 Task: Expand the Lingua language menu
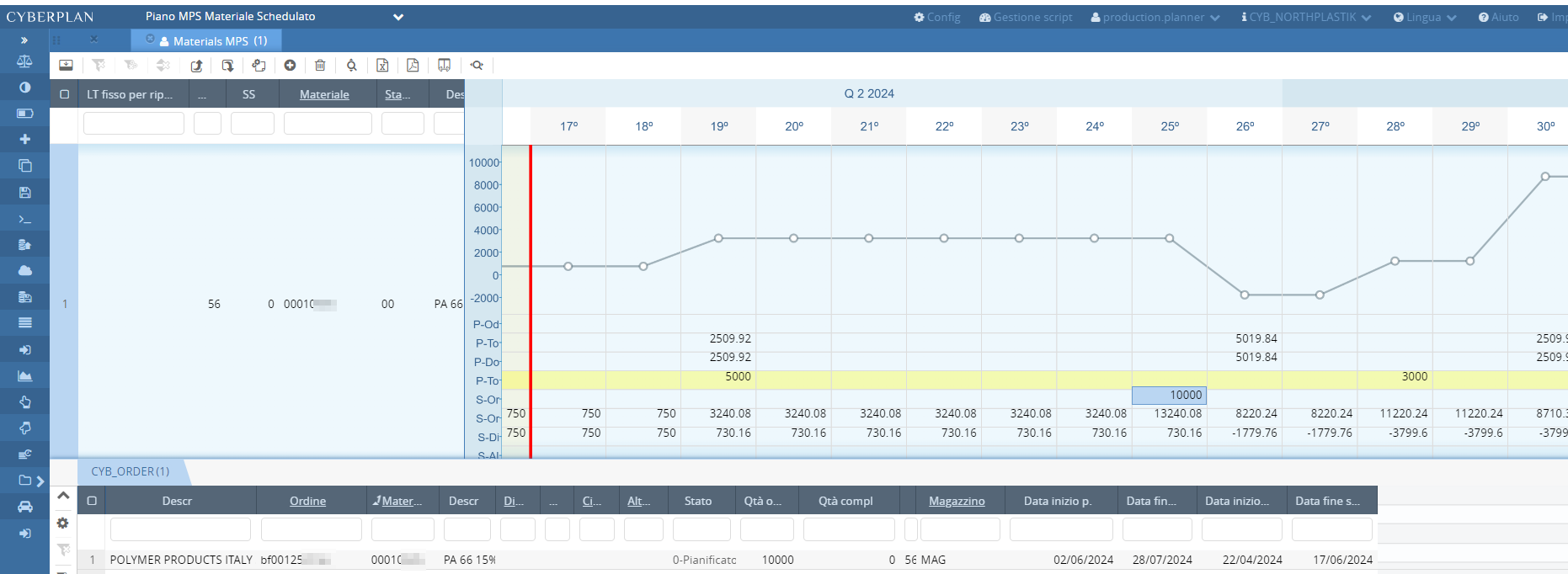pos(1425,17)
